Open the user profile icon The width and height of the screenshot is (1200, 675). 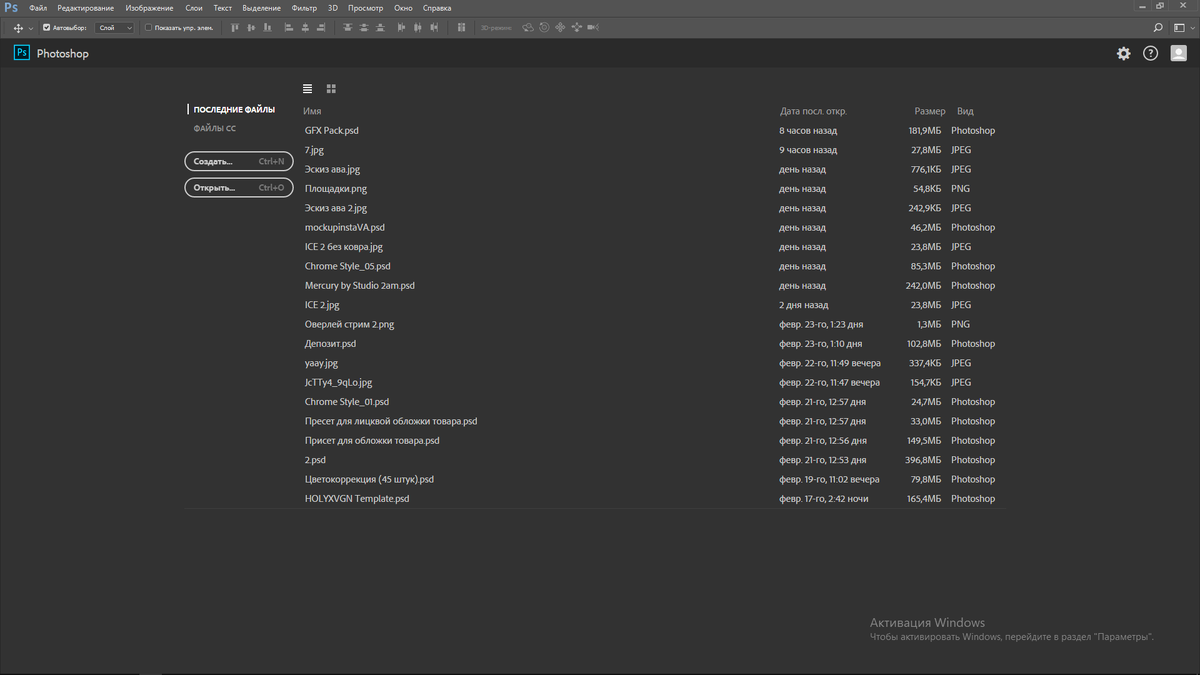(x=1178, y=53)
